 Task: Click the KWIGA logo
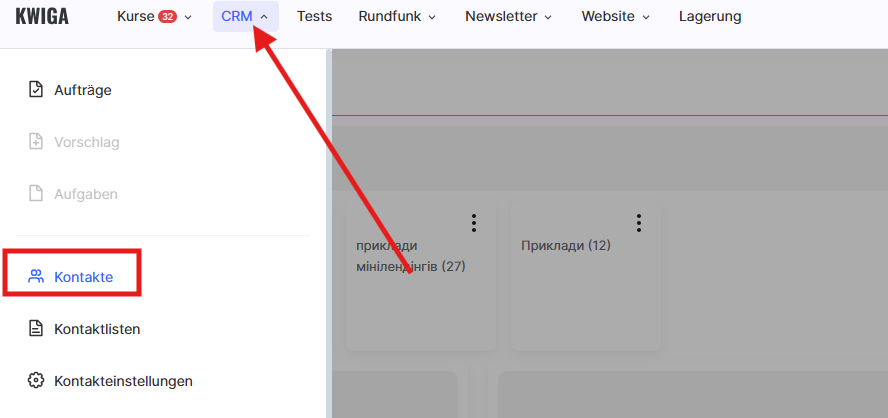[42, 16]
